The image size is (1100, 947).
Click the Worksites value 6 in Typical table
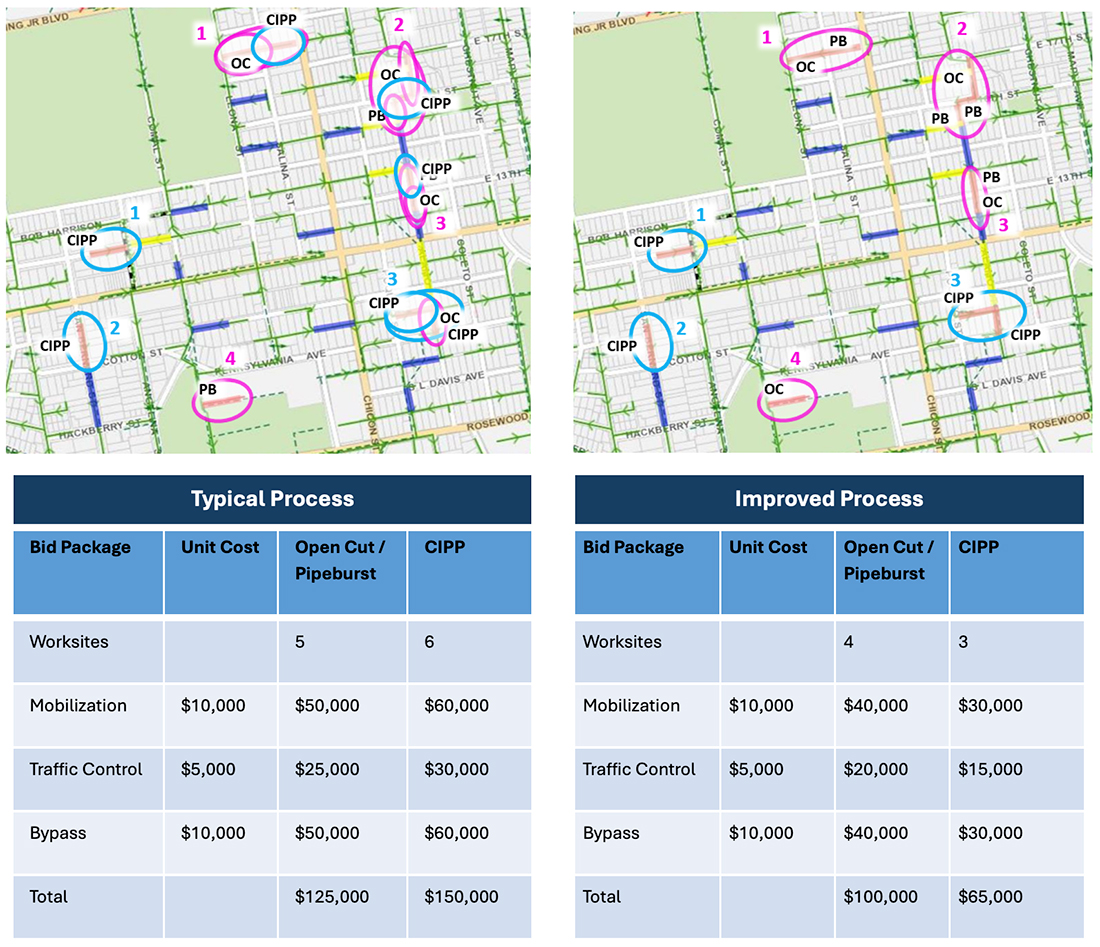point(430,642)
